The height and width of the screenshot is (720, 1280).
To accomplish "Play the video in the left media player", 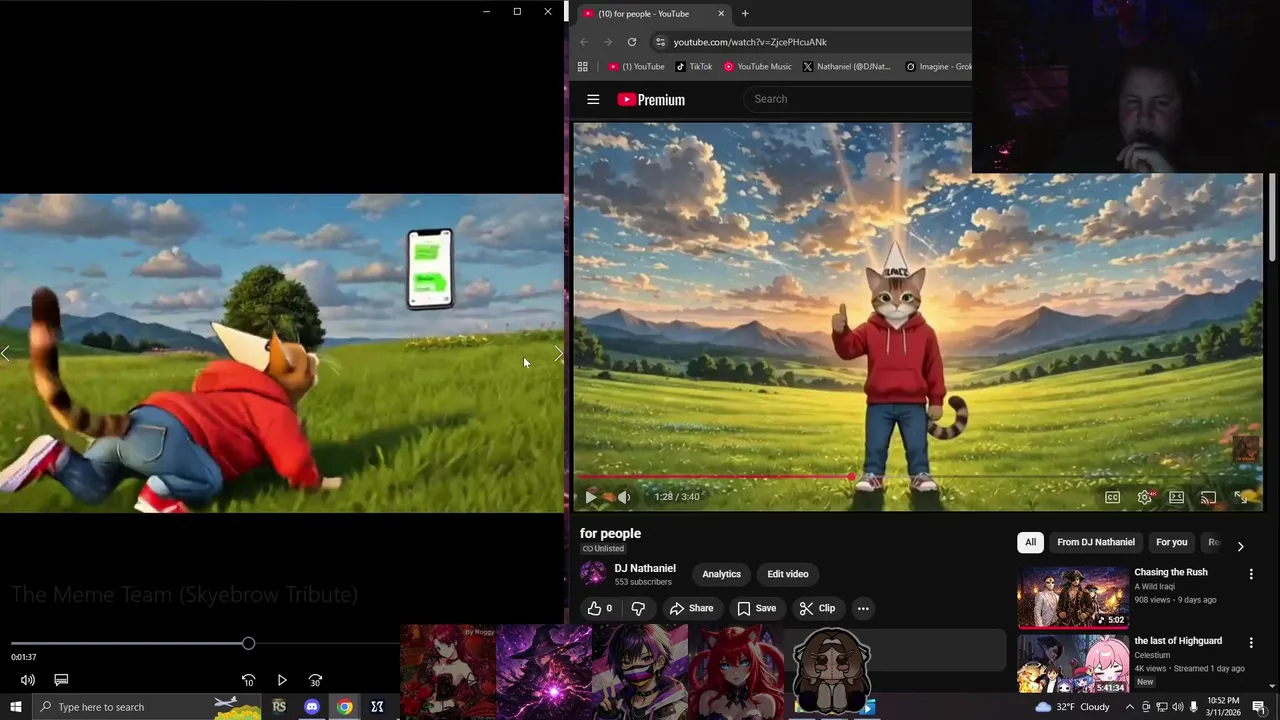I will click(x=282, y=680).
